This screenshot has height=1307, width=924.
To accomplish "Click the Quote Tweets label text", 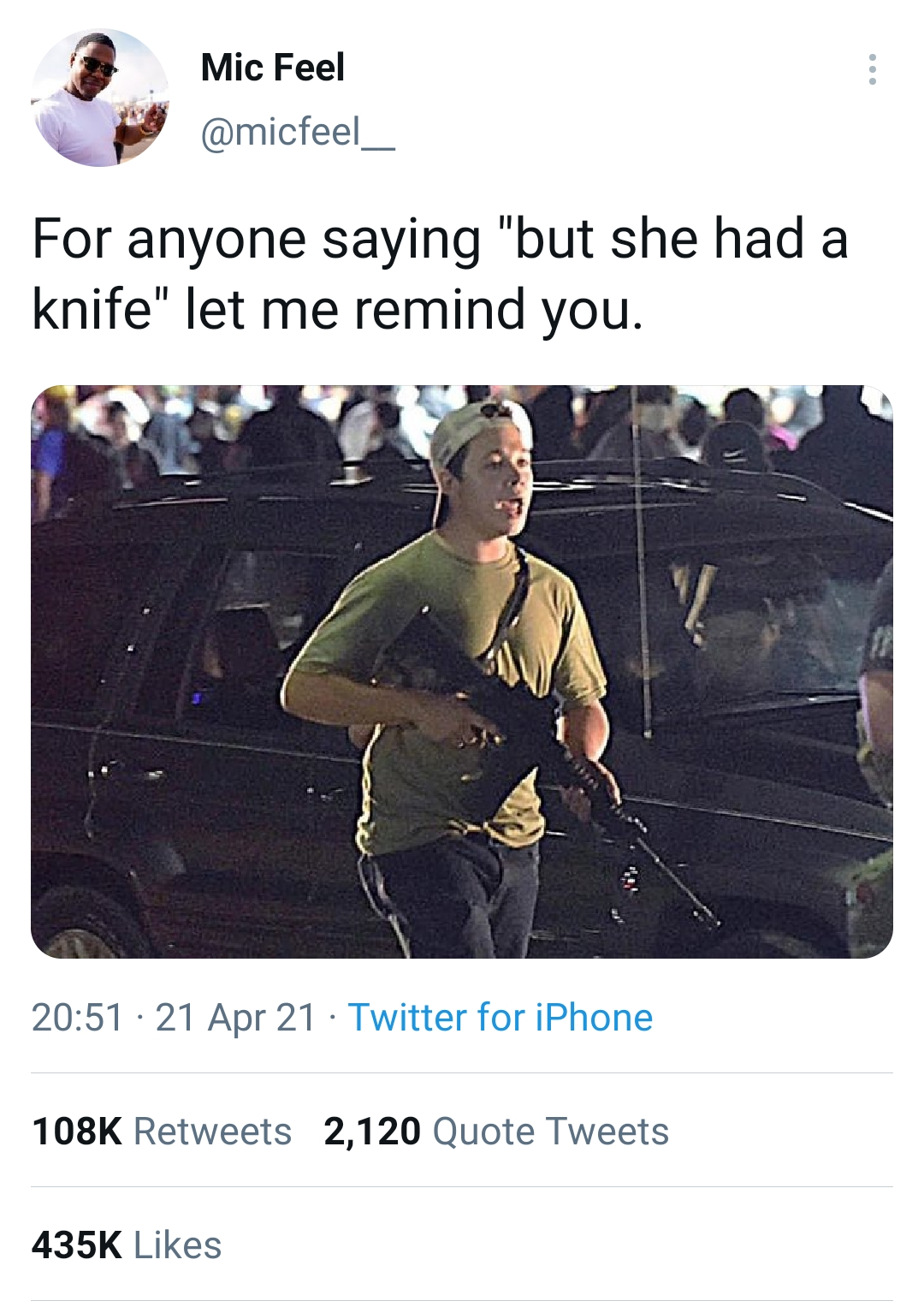I will click(551, 1132).
